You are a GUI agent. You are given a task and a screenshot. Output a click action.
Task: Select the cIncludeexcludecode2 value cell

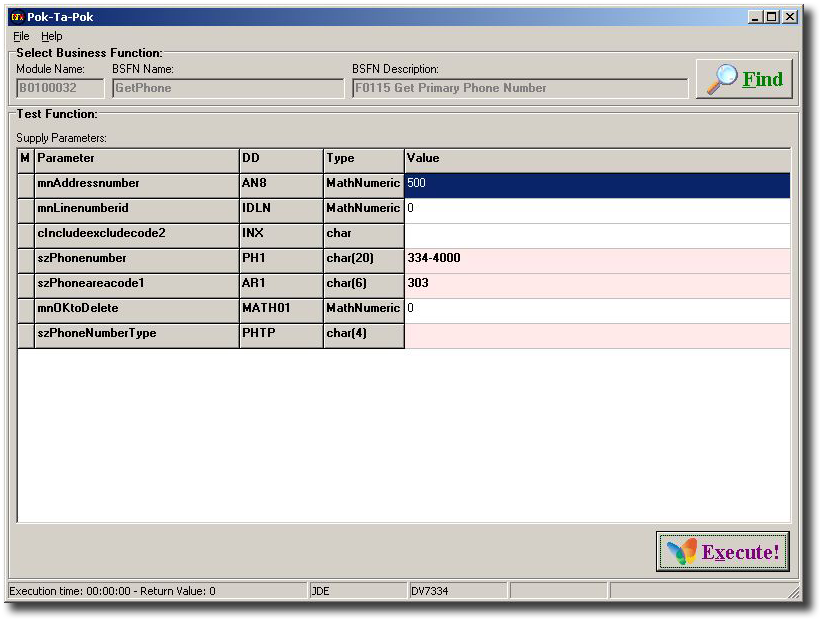point(597,236)
